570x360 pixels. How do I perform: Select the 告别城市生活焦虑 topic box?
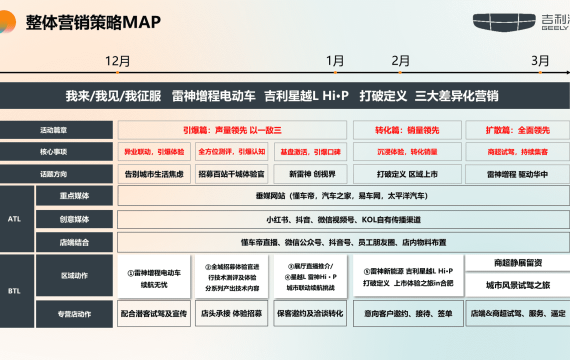[x=154, y=174]
